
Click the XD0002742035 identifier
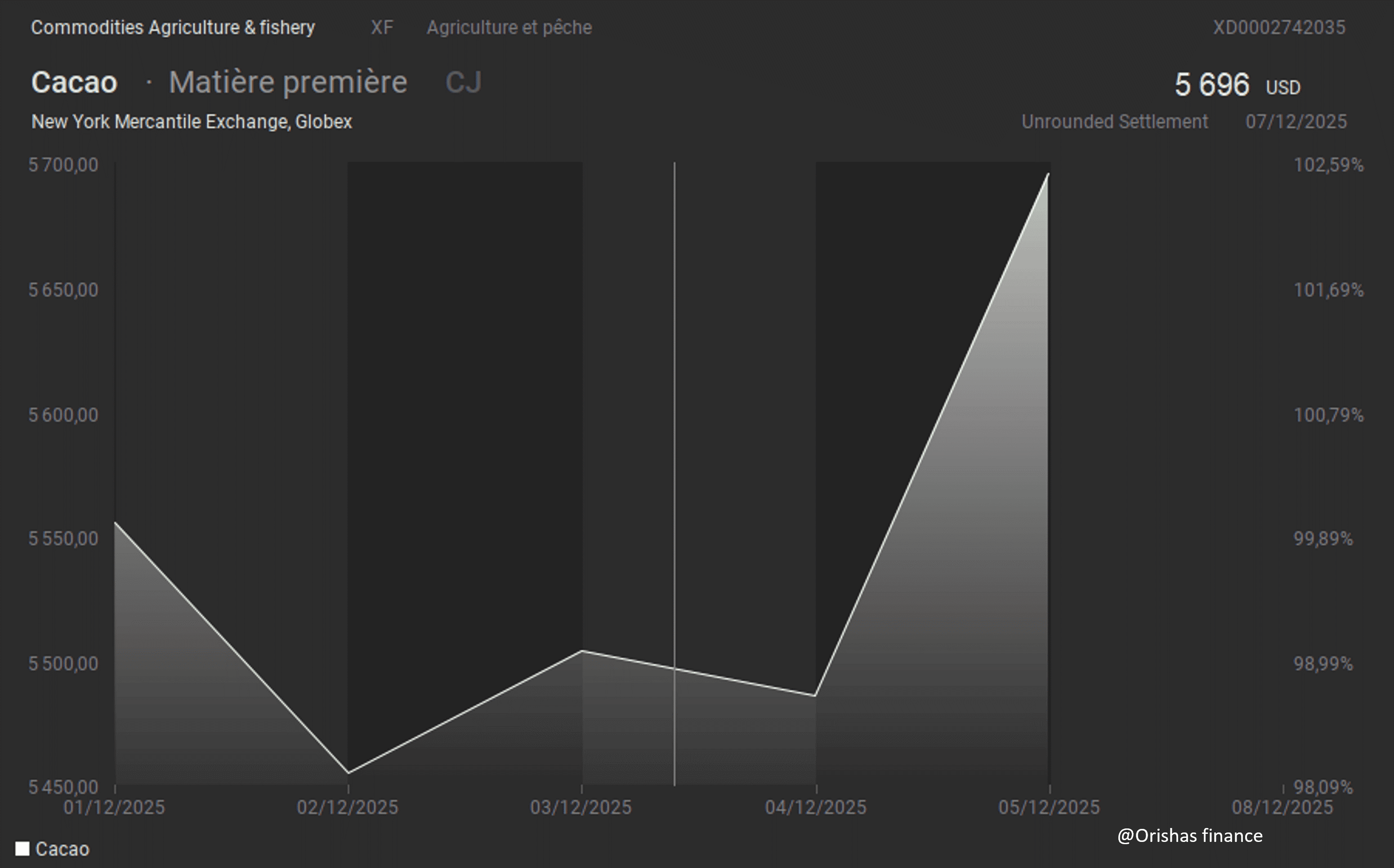[1278, 27]
